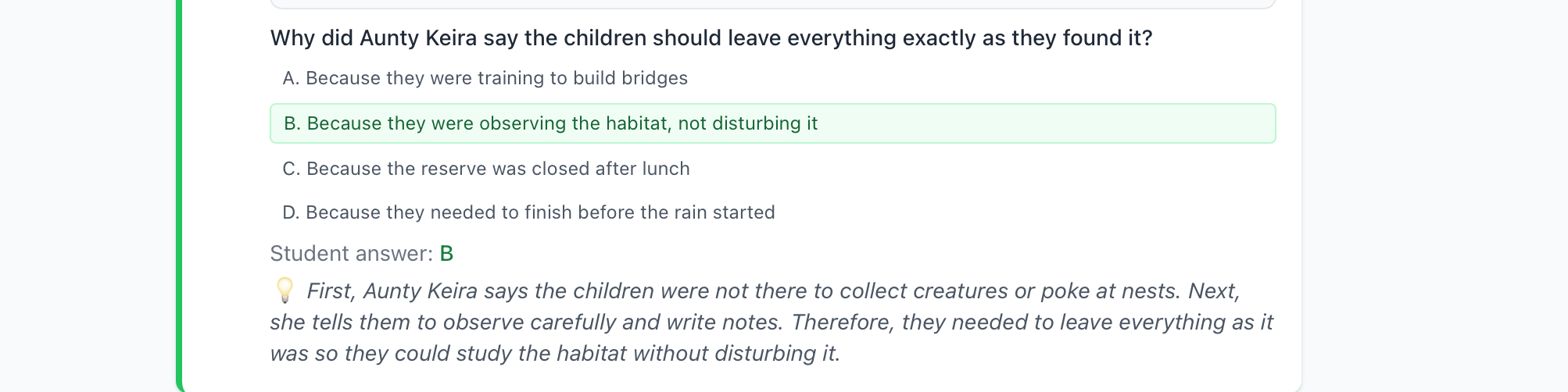The width and height of the screenshot is (1568, 392).
Task: Click the lightbulb explanation icon
Action: click(x=285, y=290)
